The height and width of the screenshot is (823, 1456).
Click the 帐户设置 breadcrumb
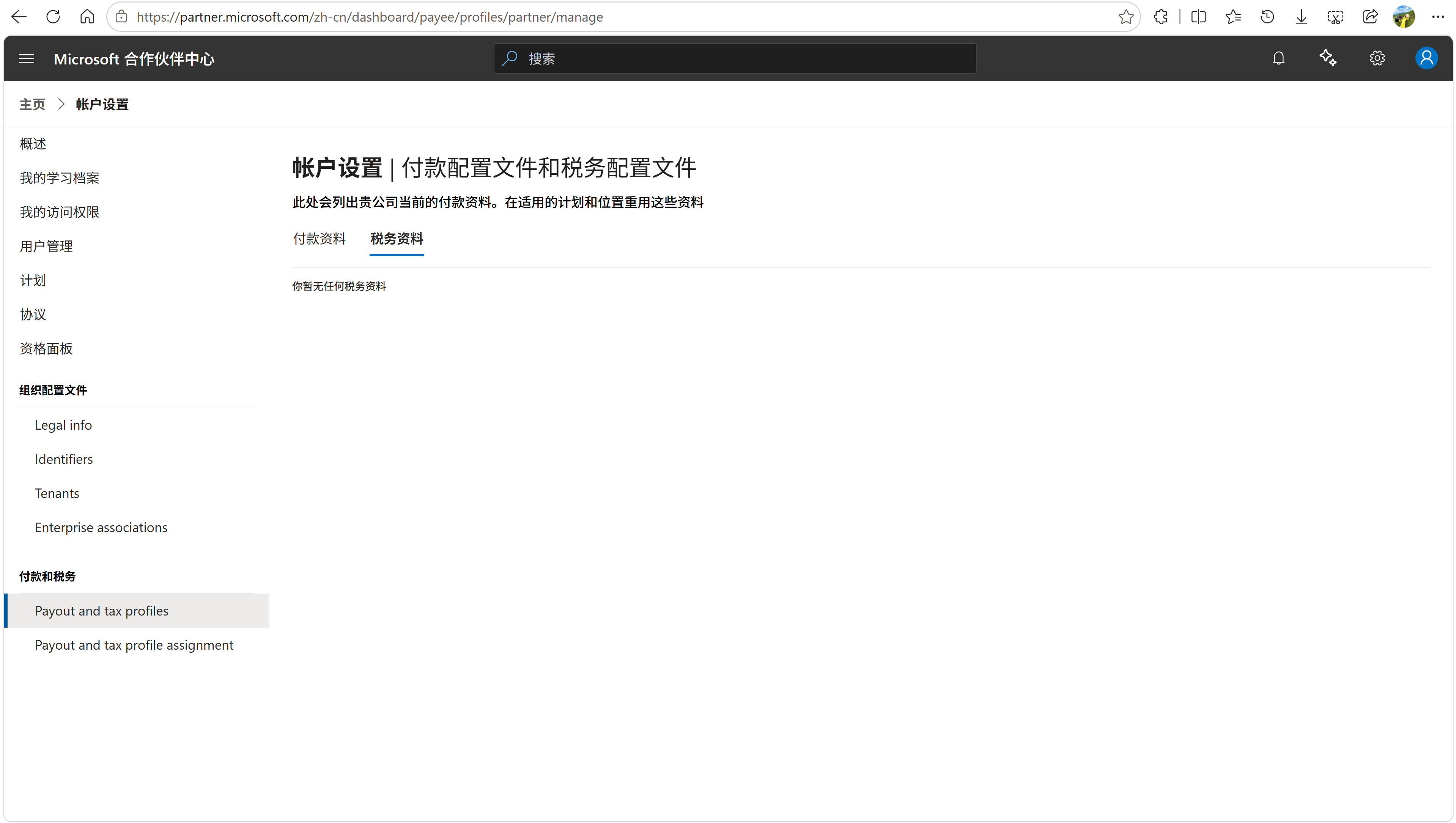pyautogui.click(x=102, y=105)
